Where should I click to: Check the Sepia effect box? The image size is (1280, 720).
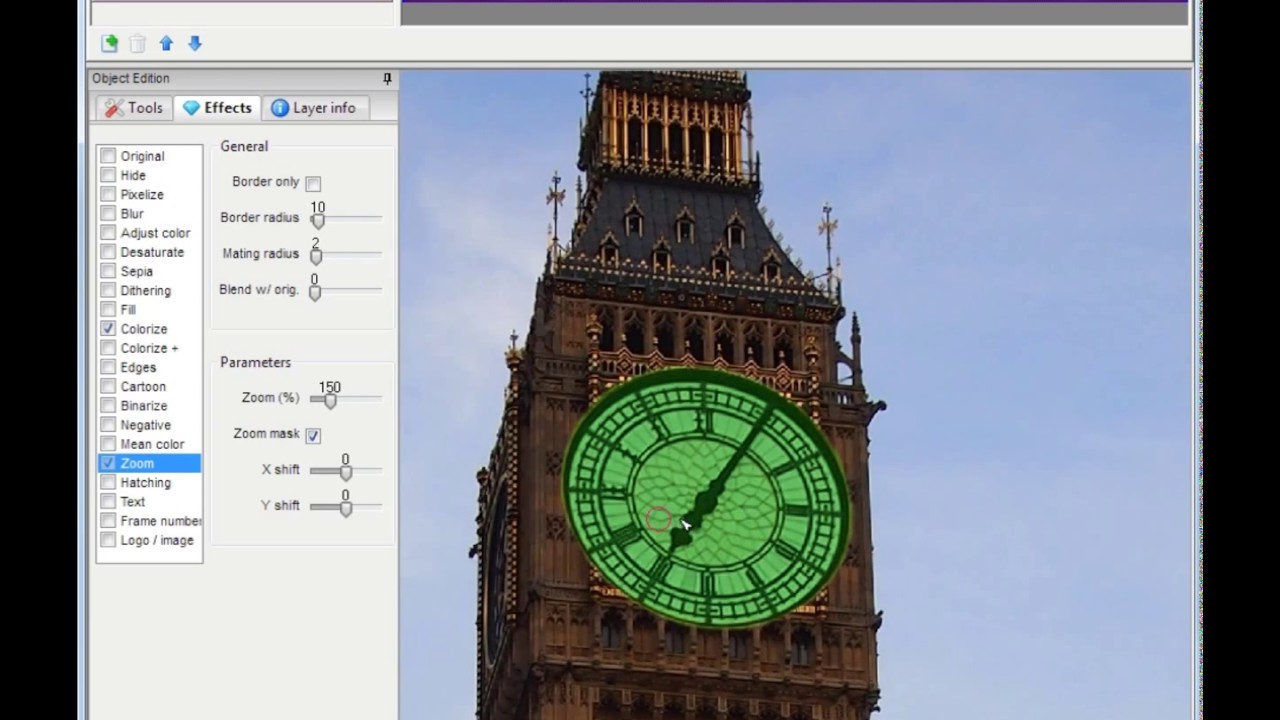[x=108, y=271]
